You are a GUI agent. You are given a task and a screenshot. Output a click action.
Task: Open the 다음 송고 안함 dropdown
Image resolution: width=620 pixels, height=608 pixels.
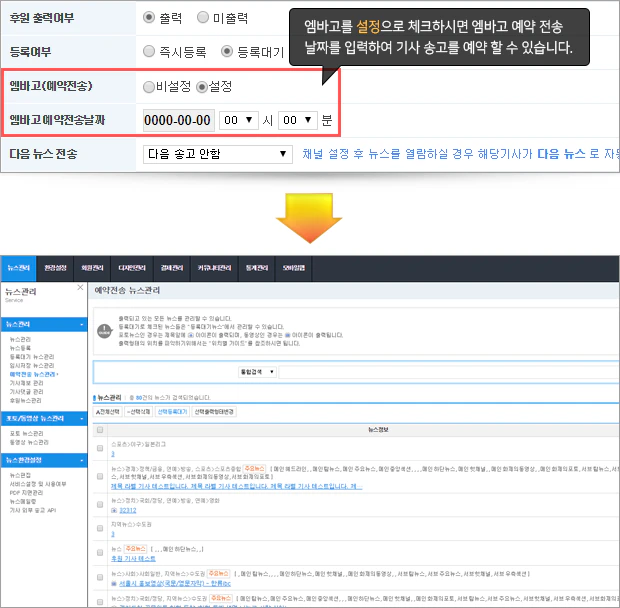[x=217, y=154]
